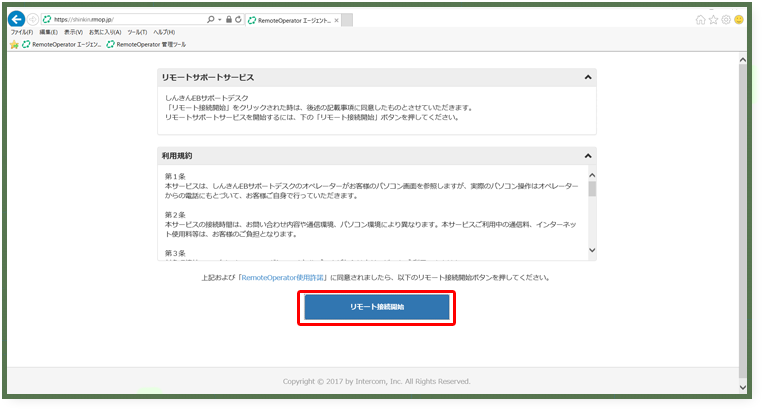The image size is (762, 409).
Task: Click the browser Back arrow button
Action: point(17,19)
